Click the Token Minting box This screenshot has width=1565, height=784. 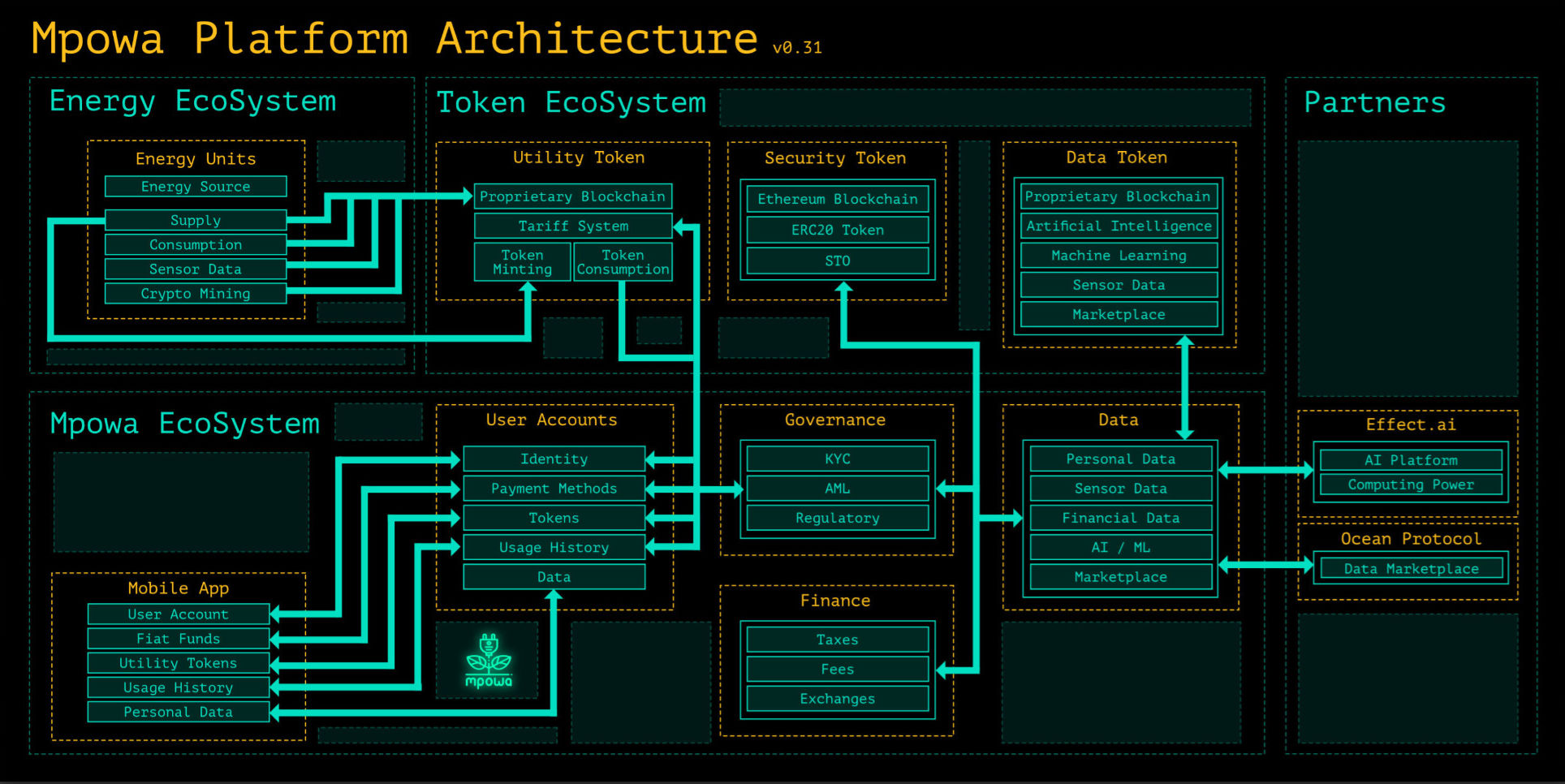click(523, 262)
